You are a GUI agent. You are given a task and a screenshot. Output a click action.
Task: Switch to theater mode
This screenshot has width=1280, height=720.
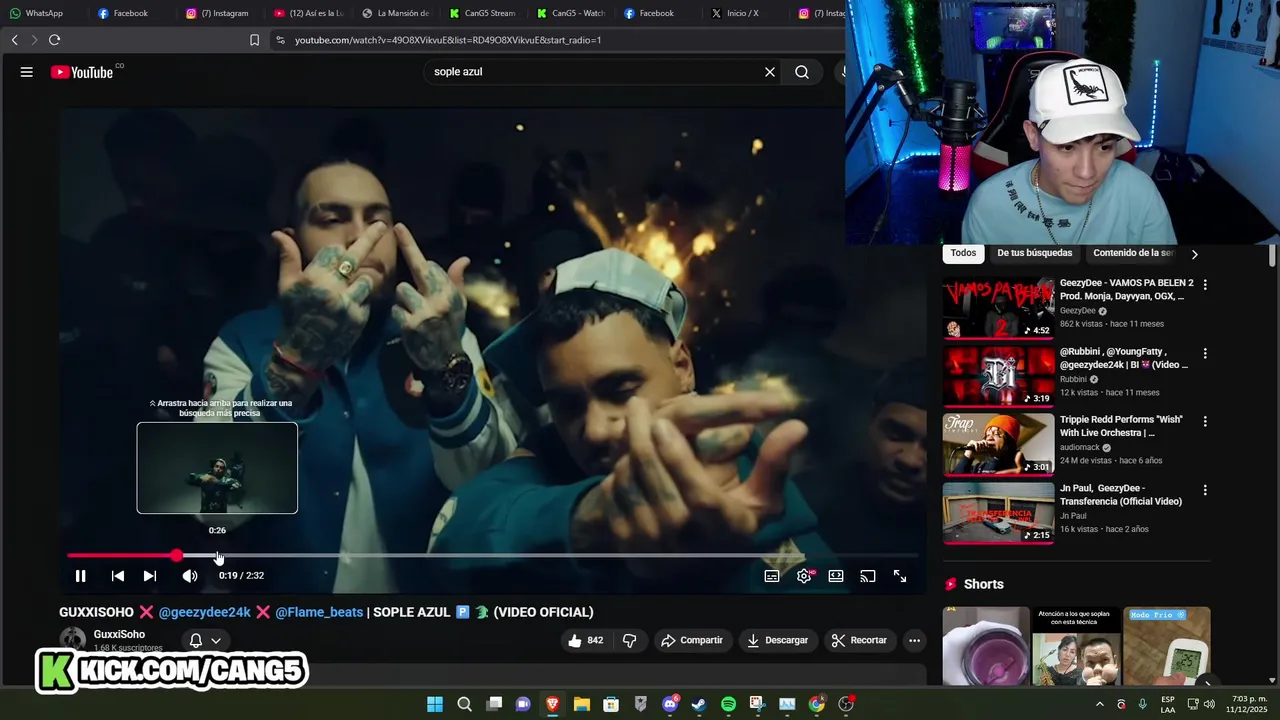(x=836, y=576)
